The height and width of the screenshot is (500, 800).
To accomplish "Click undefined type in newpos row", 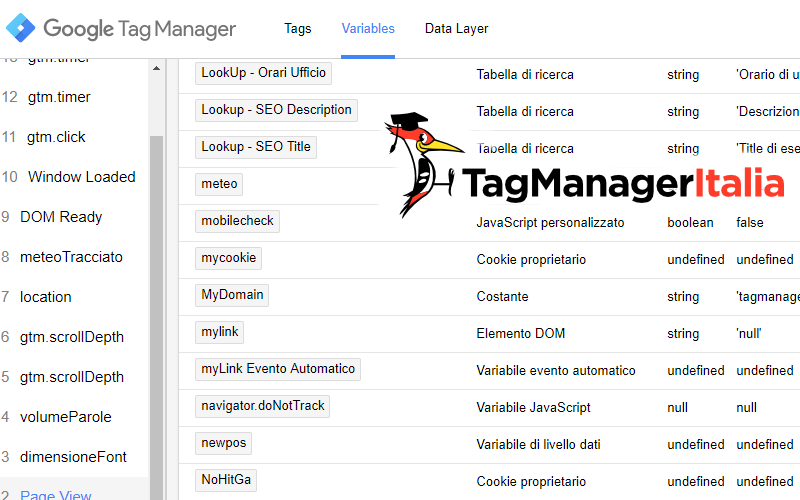I will [x=696, y=444].
